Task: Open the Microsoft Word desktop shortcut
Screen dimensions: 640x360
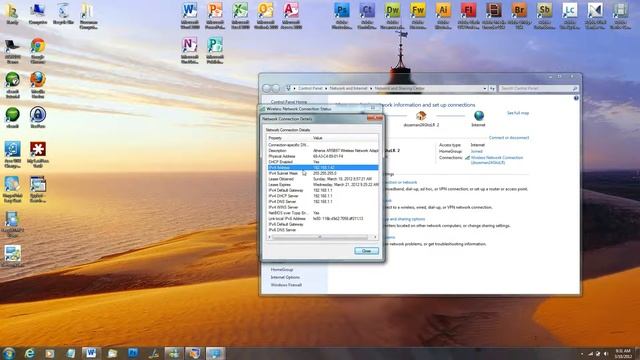Action: click(x=189, y=16)
